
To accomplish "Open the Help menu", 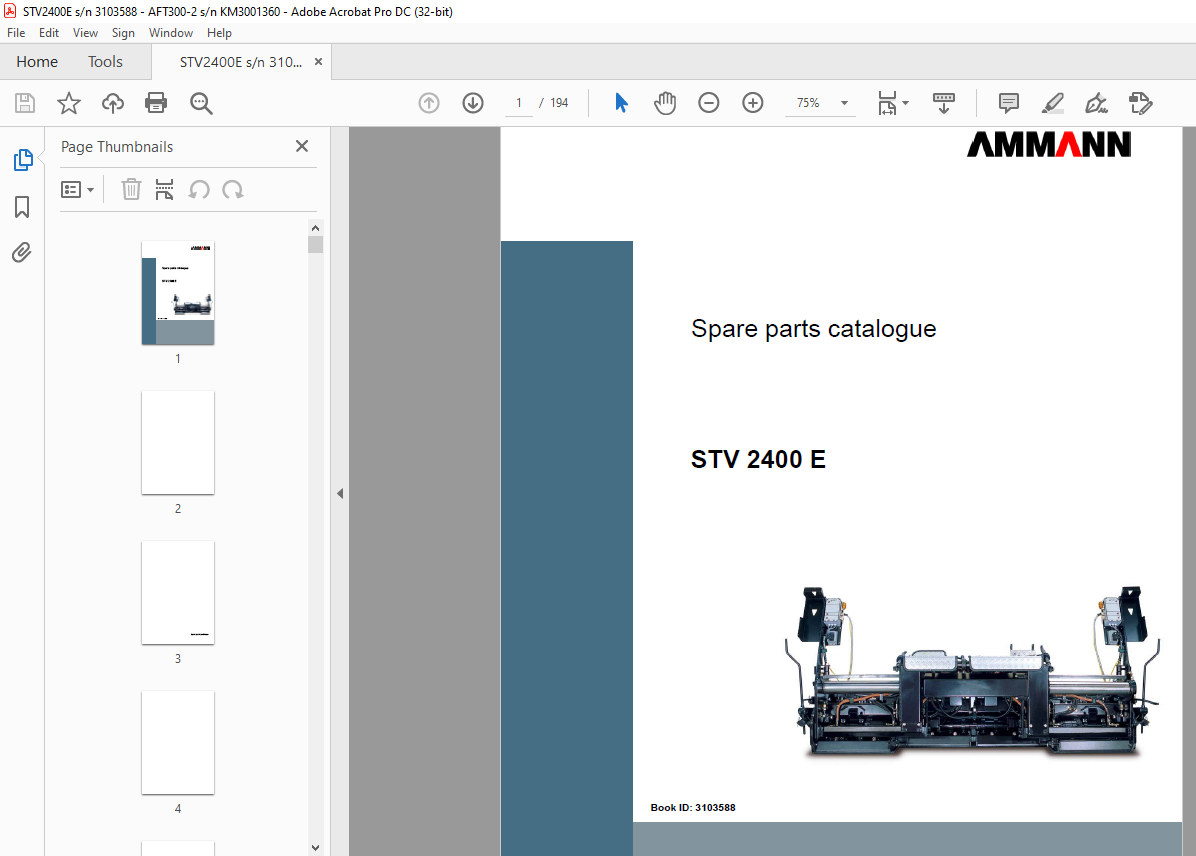I will [x=219, y=33].
